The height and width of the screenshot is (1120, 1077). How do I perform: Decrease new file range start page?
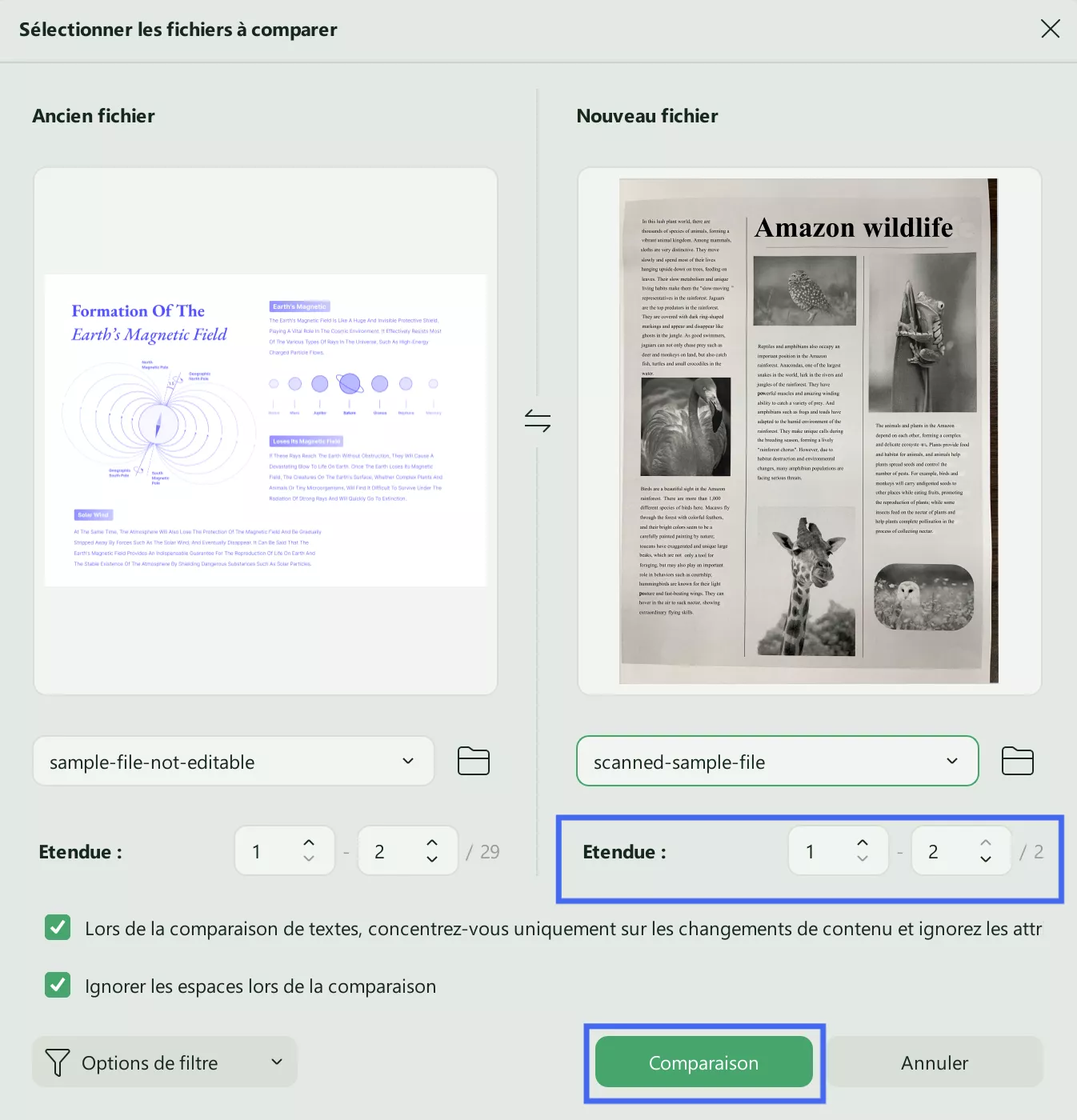[863, 858]
